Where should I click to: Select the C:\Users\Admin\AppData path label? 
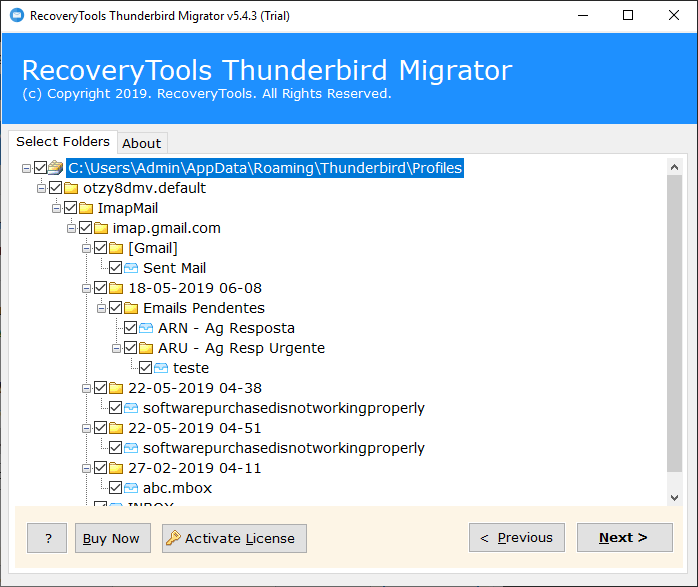pyautogui.click(x=265, y=168)
